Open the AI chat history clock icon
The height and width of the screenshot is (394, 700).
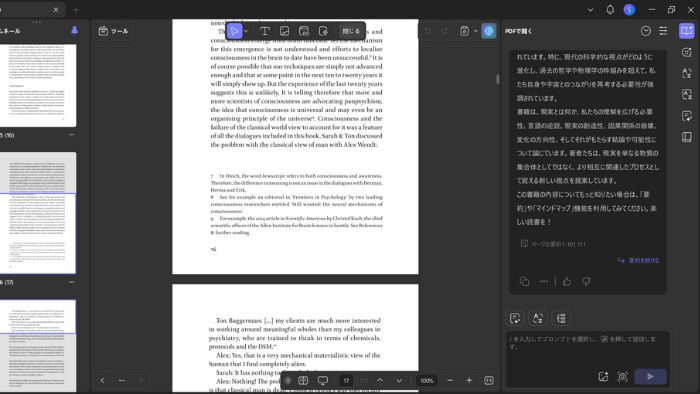click(x=646, y=31)
